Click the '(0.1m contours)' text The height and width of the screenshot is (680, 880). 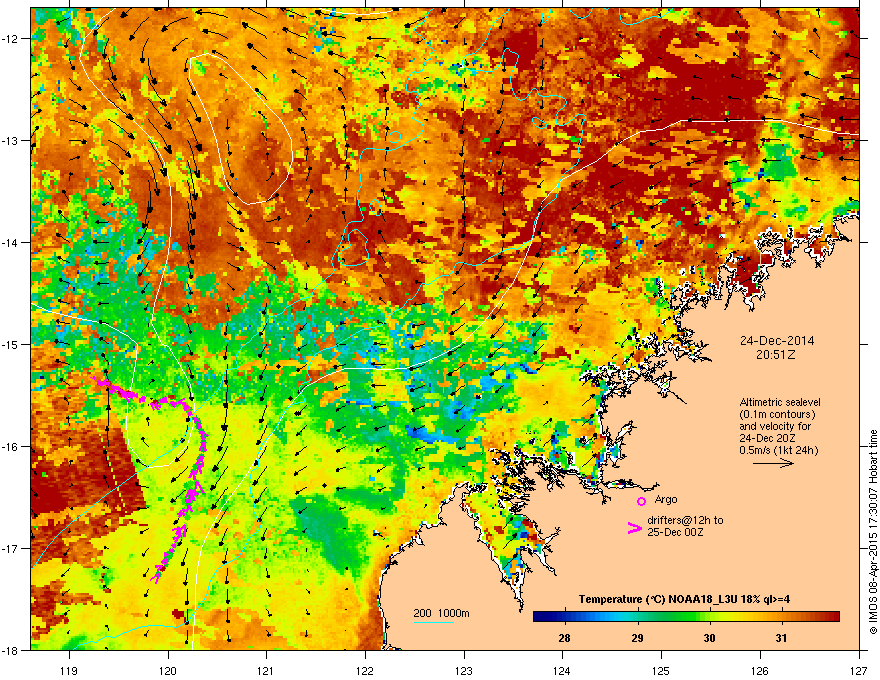coord(777,414)
